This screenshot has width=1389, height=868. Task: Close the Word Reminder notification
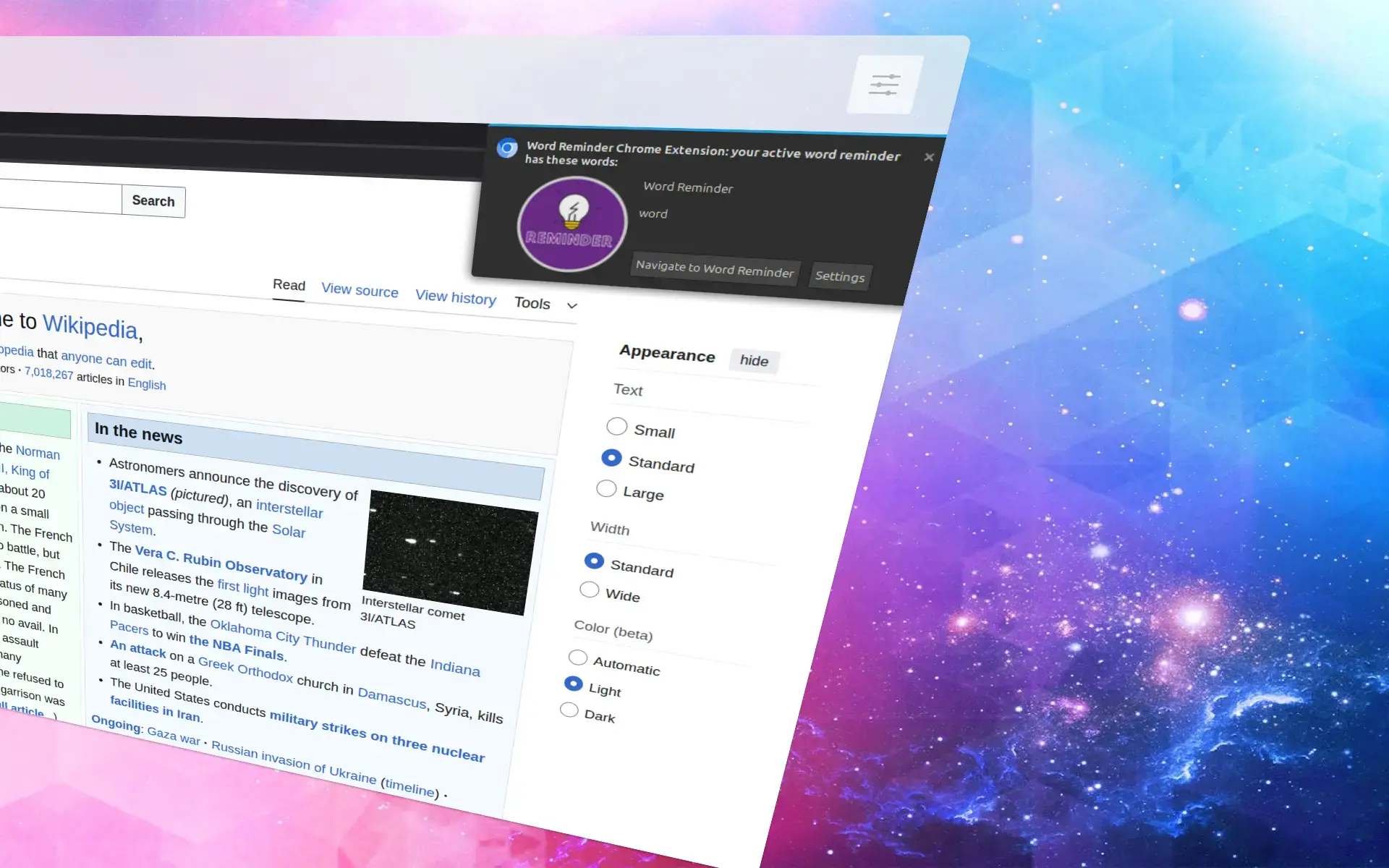point(929,157)
